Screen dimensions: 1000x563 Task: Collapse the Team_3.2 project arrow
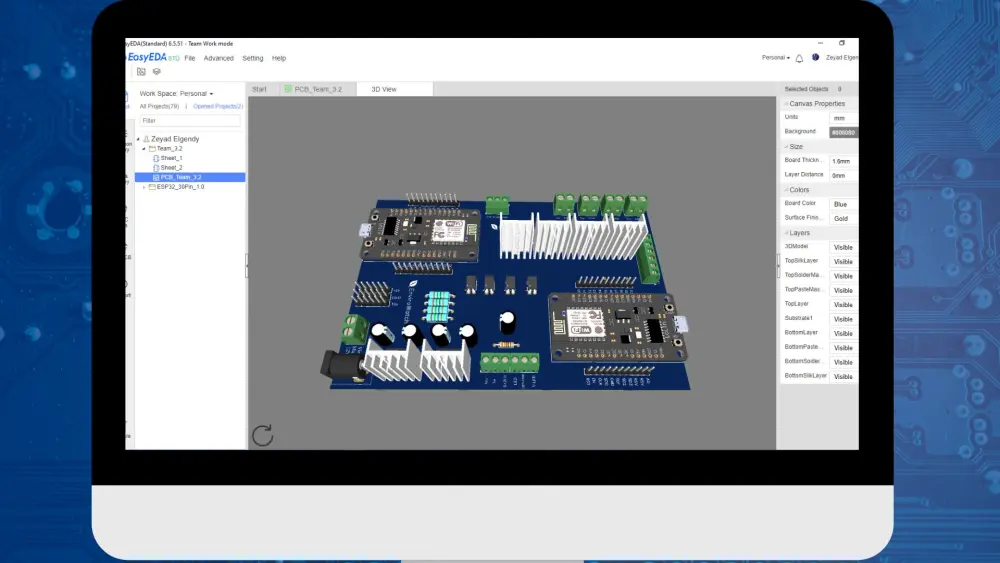pos(143,149)
